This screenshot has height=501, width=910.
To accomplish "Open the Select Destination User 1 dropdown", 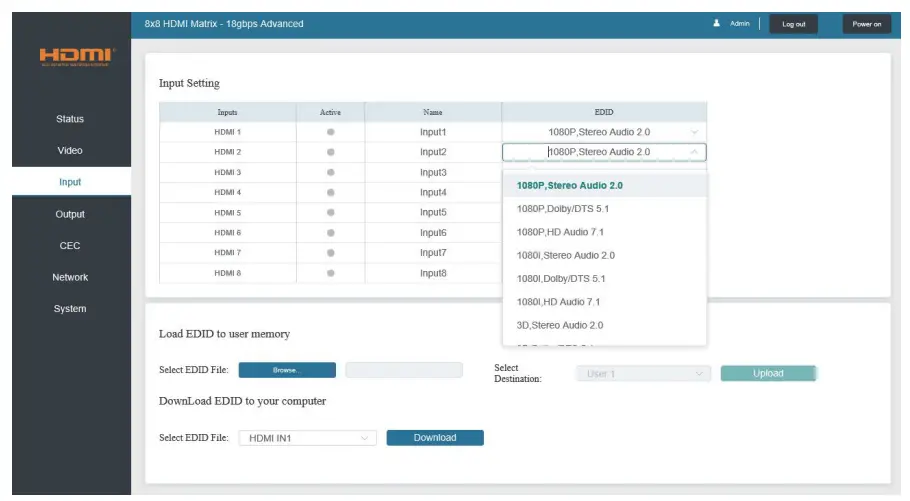I will coord(643,374).
